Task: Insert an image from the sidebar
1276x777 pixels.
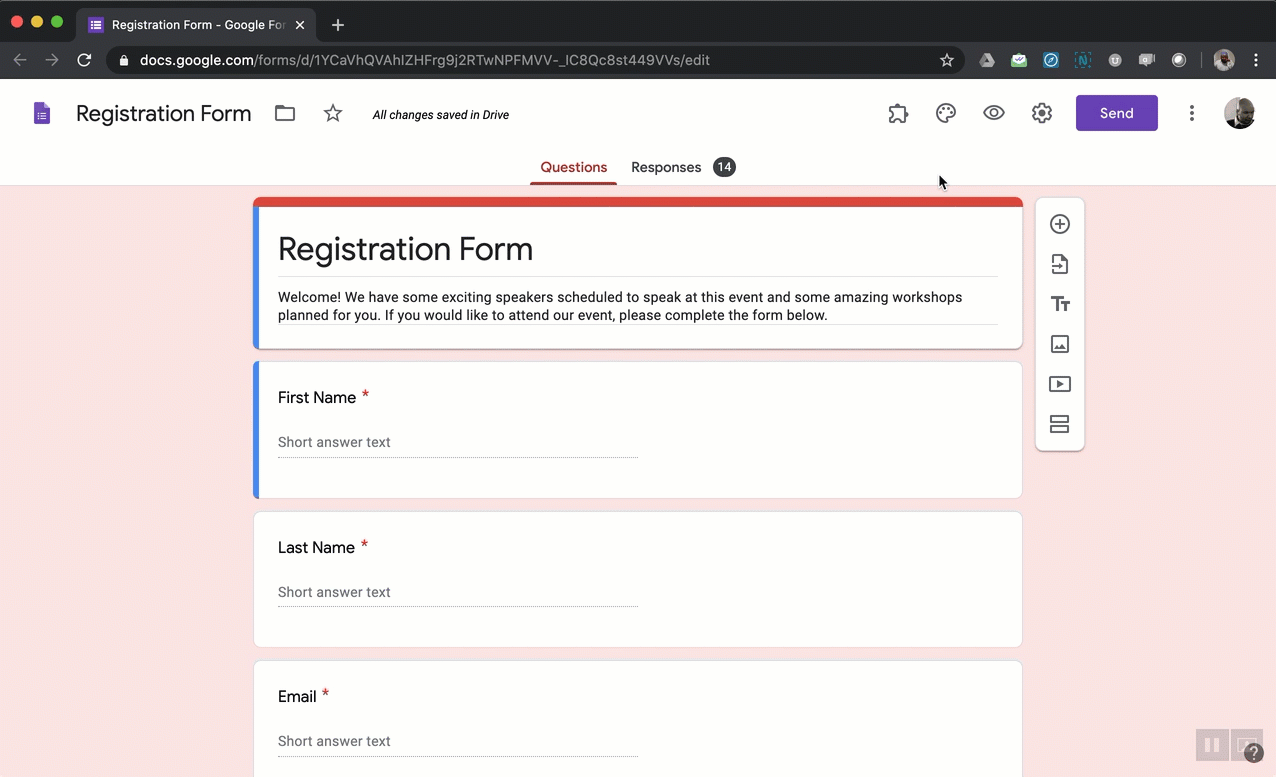Action: tap(1059, 344)
